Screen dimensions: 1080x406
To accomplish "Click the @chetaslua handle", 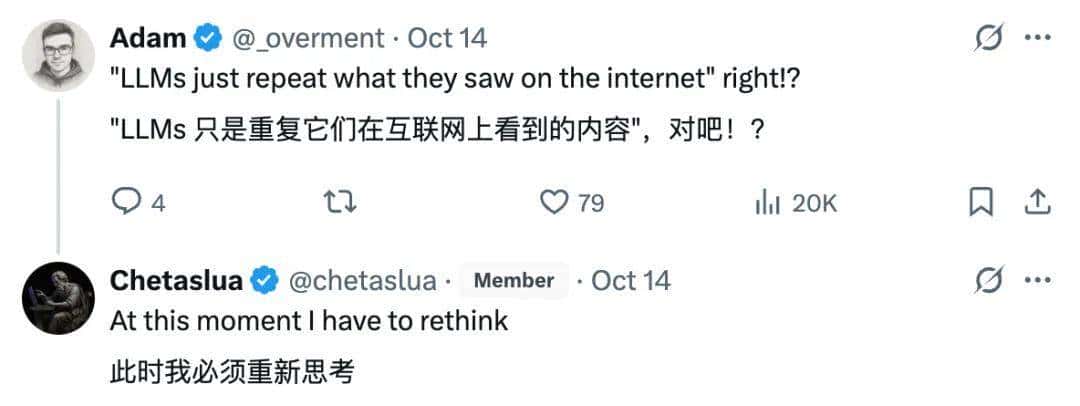I will [362, 281].
